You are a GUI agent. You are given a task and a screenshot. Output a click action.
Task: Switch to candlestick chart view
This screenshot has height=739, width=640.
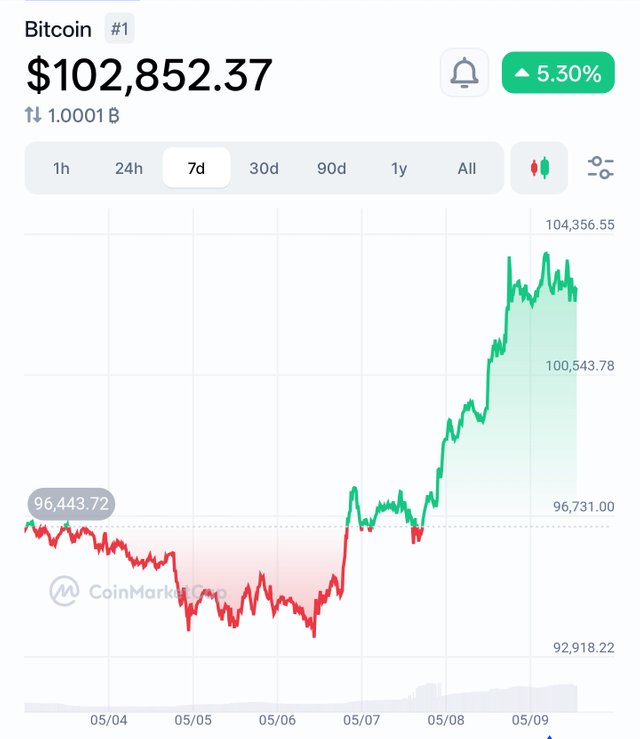coord(539,168)
